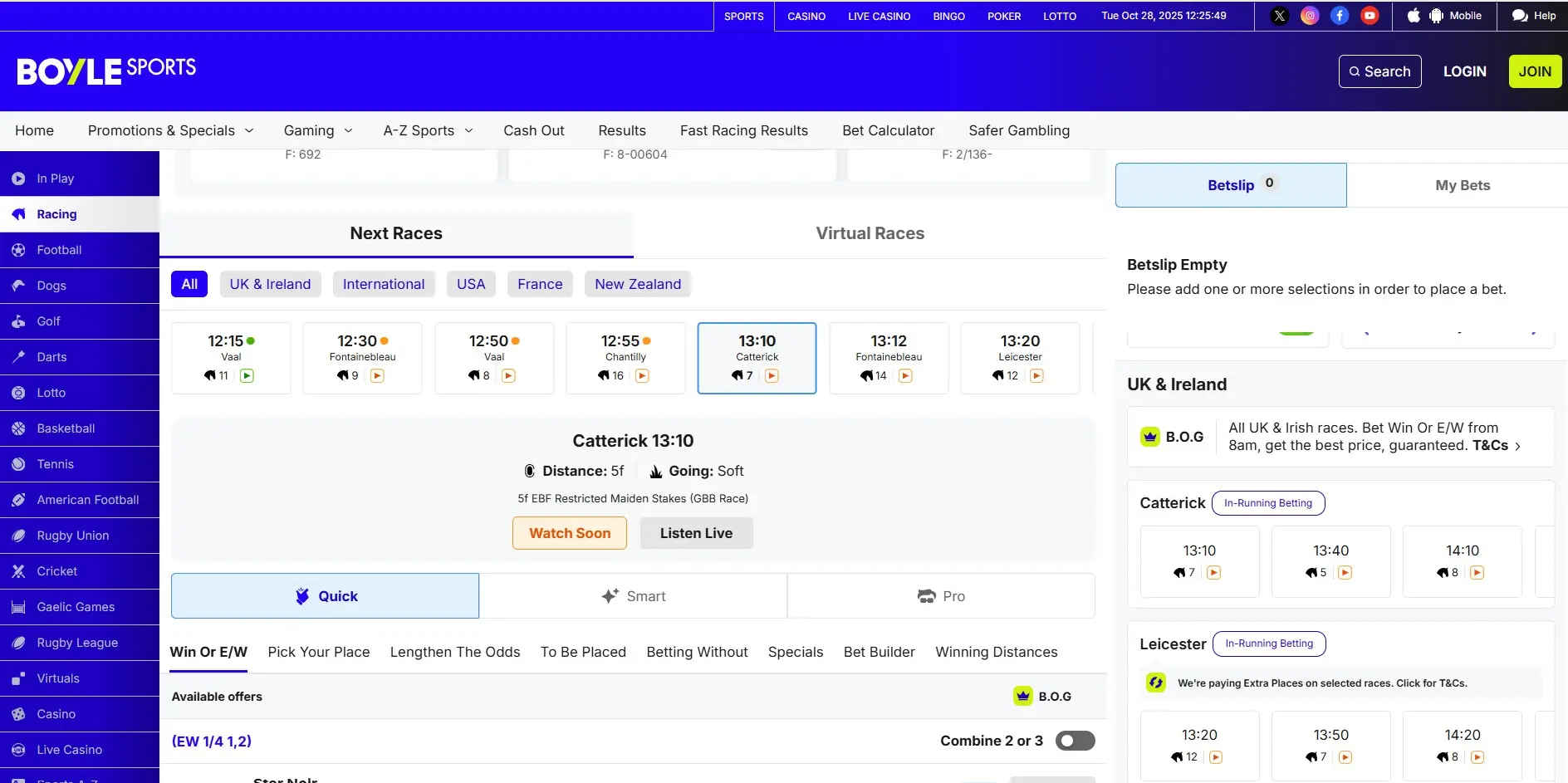The height and width of the screenshot is (783, 1568).
Task: Select the USA race filter
Action: pyautogui.click(x=471, y=284)
